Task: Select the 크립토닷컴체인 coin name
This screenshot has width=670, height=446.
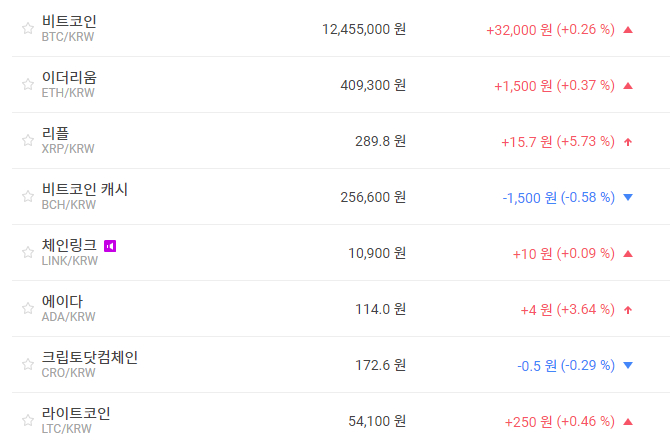Action: [x=90, y=357]
